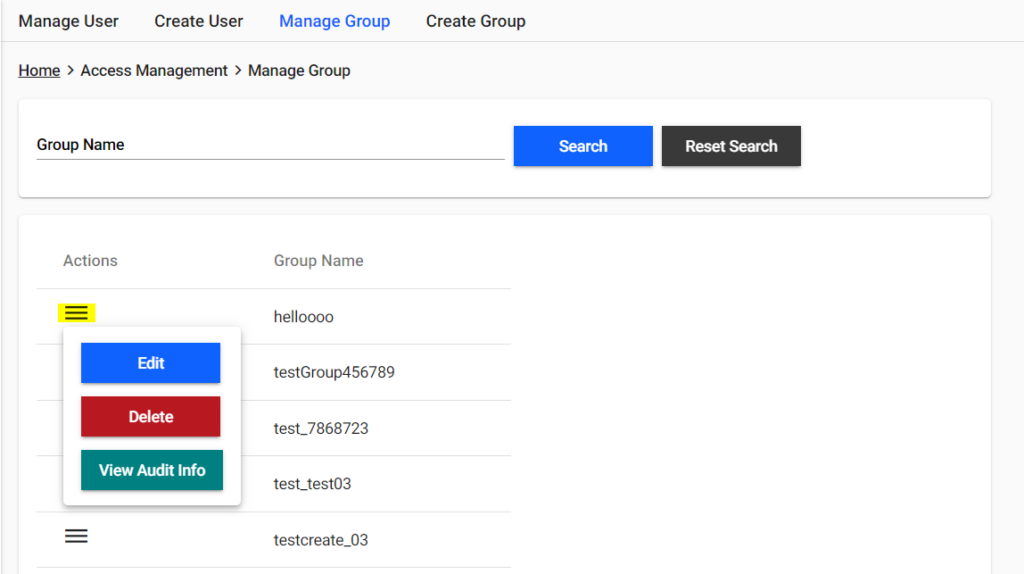The height and width of the screenshot is (574, 1024).
Task: Choose Edit from the actions popup
Action: coord(150,363)
